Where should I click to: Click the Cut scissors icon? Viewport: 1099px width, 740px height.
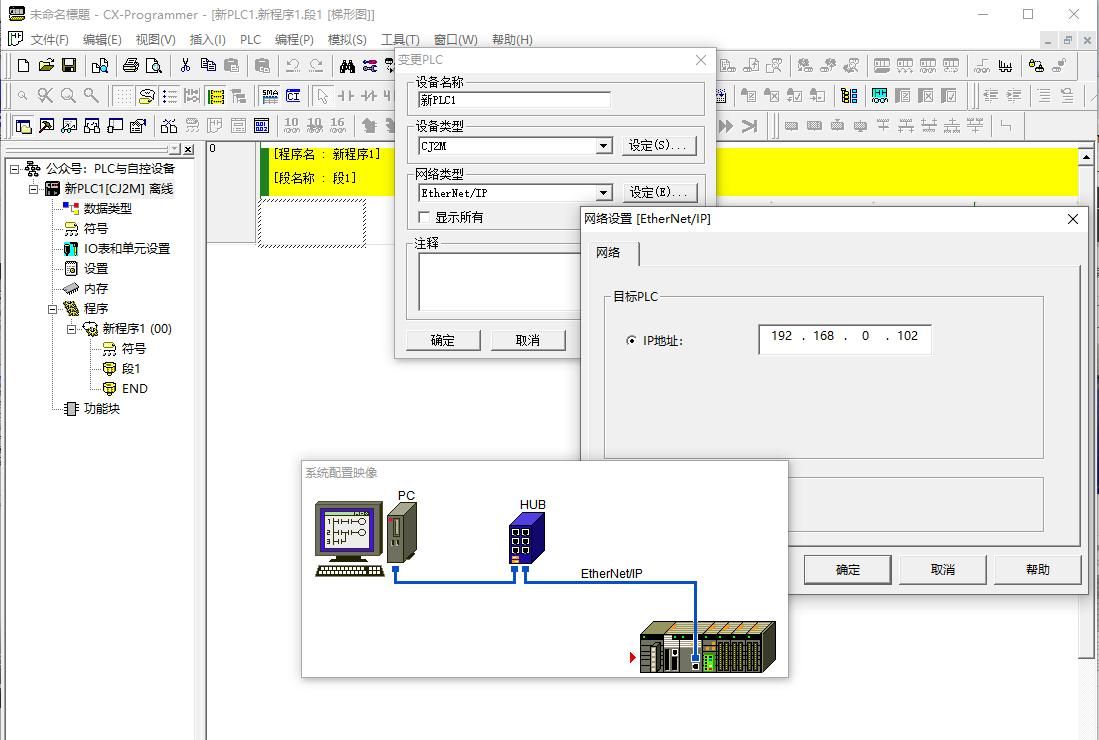click(185, 66)
